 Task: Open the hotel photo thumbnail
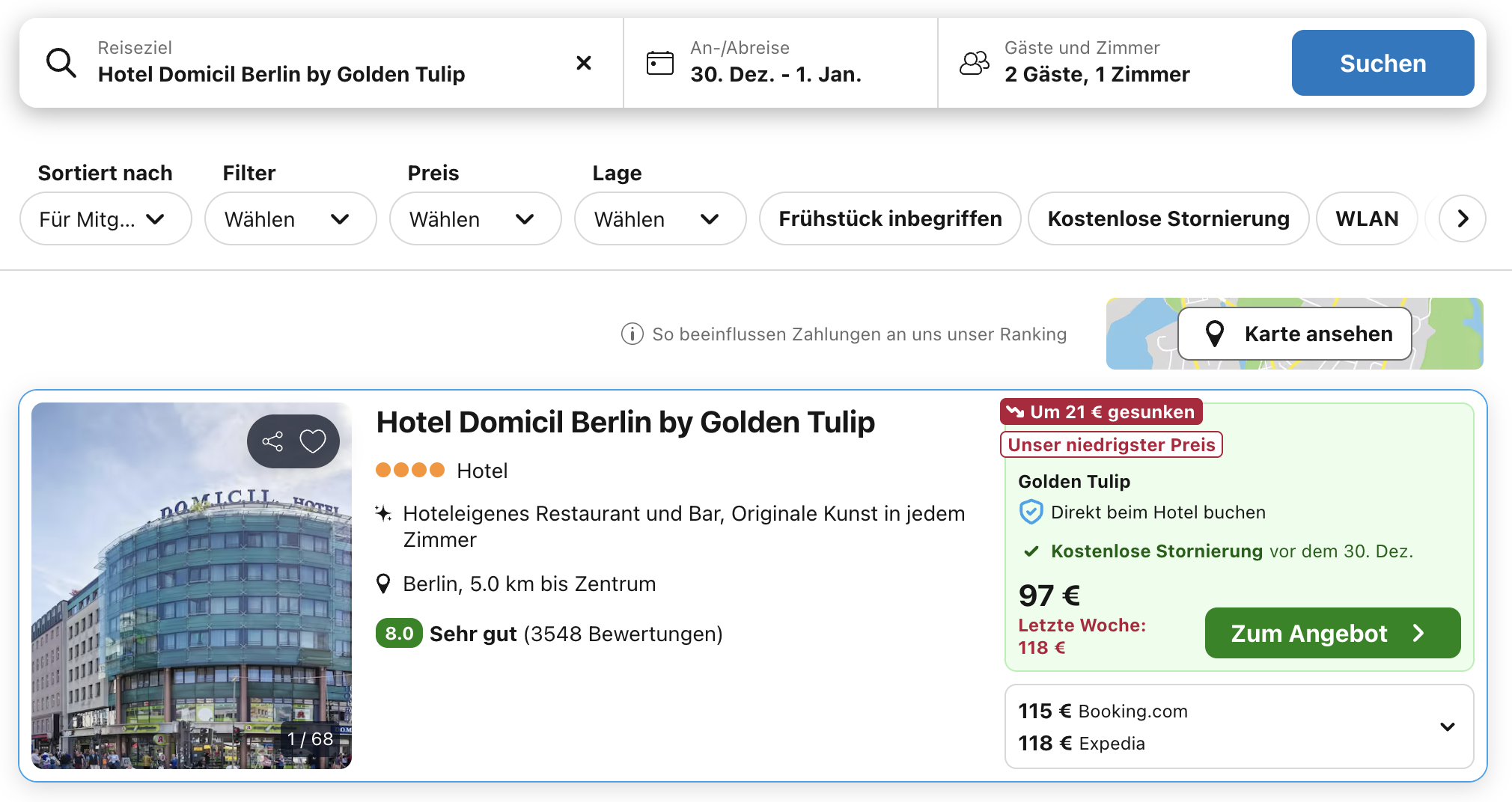point(192,599)
